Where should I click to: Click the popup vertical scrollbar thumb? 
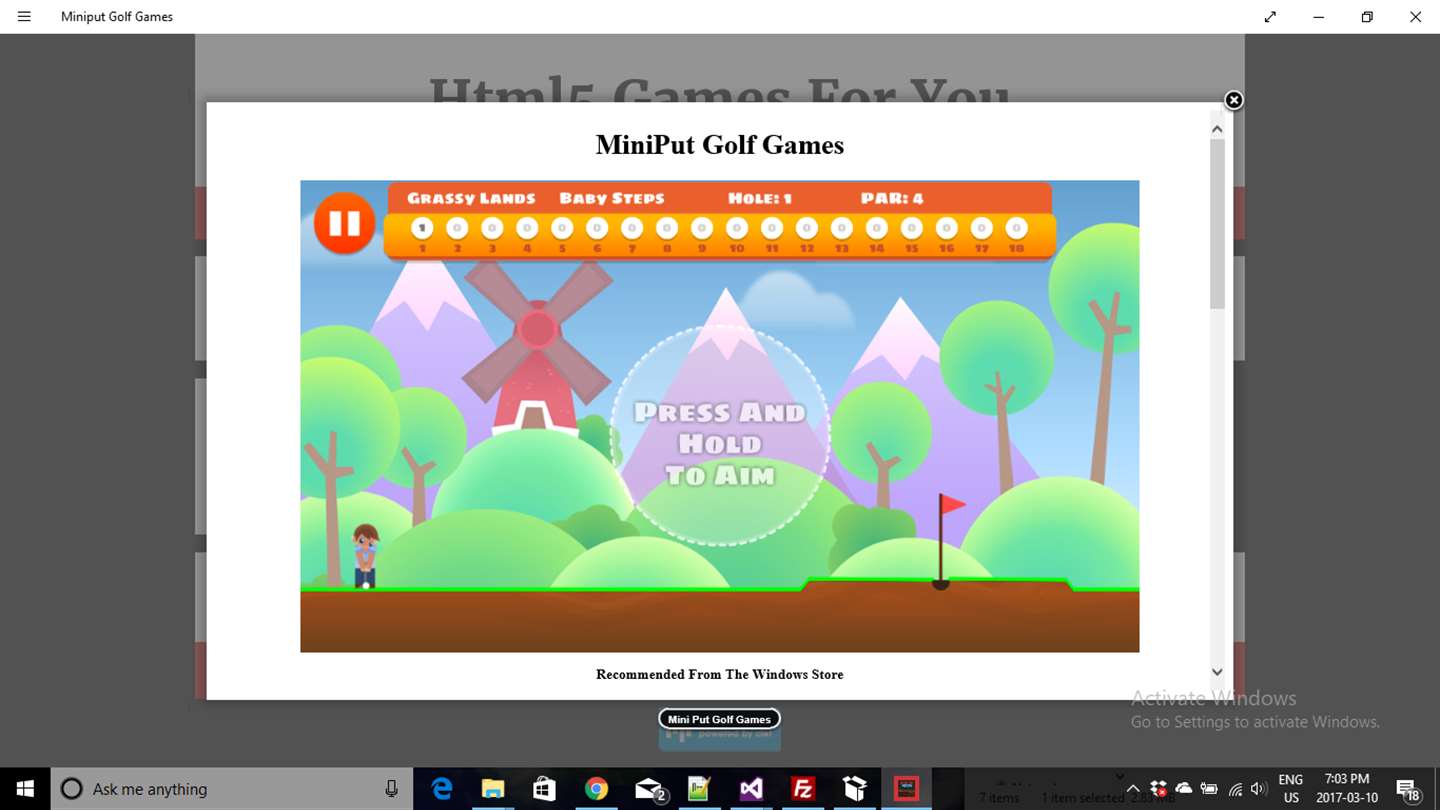click(x=1217, y=223)
